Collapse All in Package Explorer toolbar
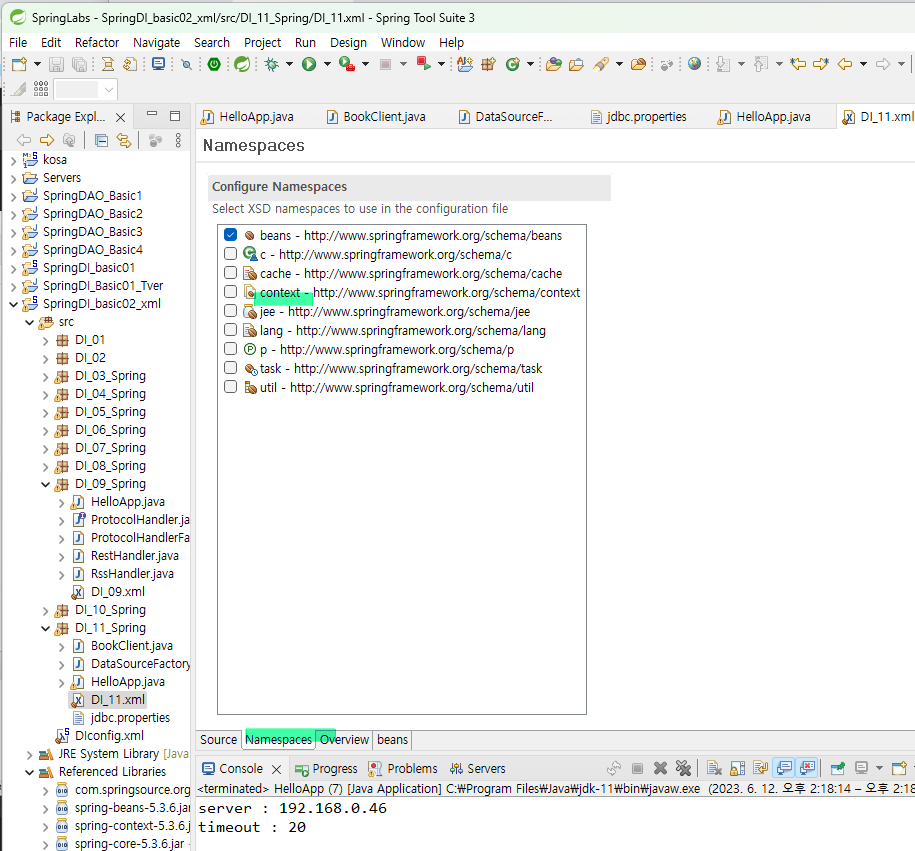The height and width of the screenshot is (851, 915). coord(101,140)
